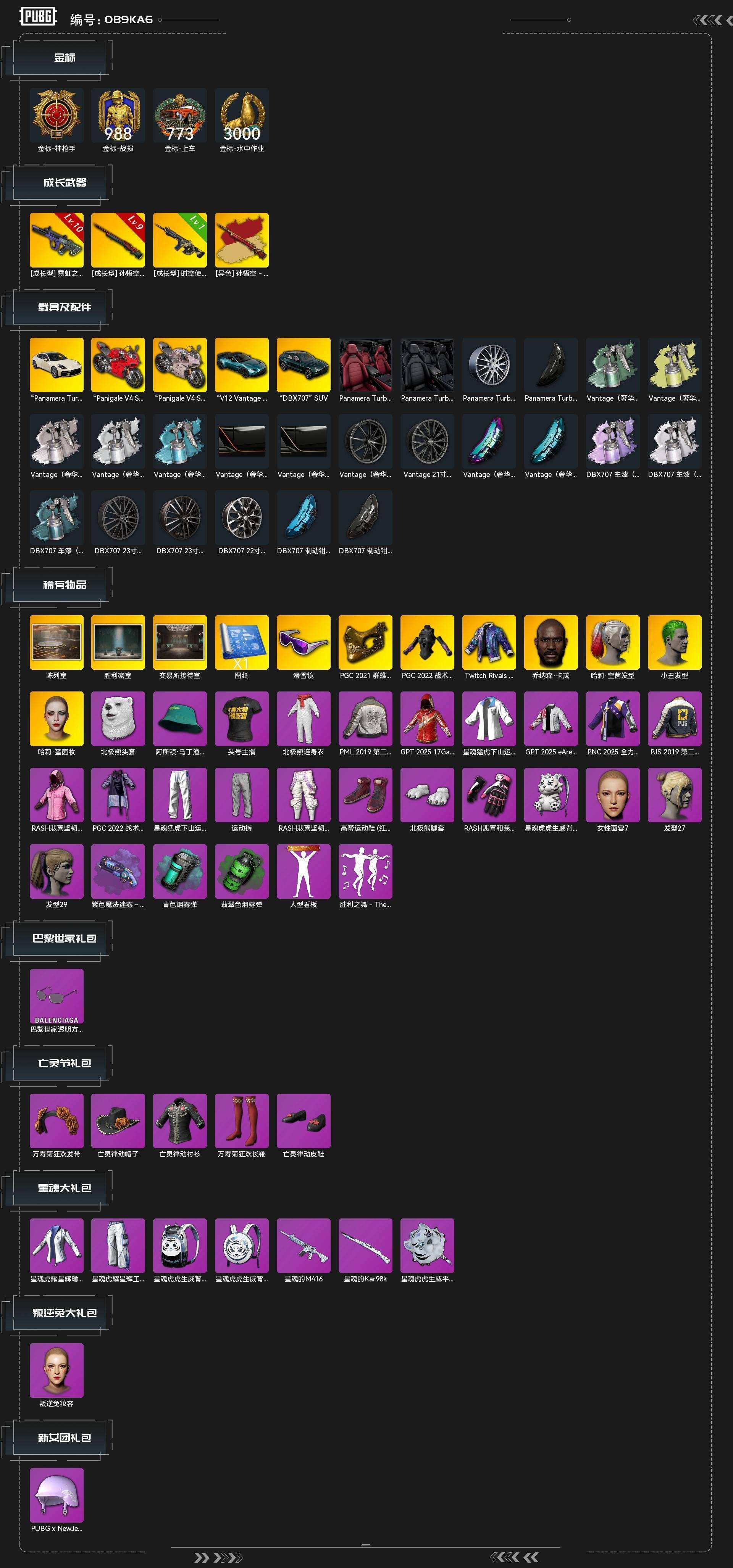Open the 陈列室 showroom thumbnail
The width and height of the screenshot is (733, 1568).
(57, 642)
